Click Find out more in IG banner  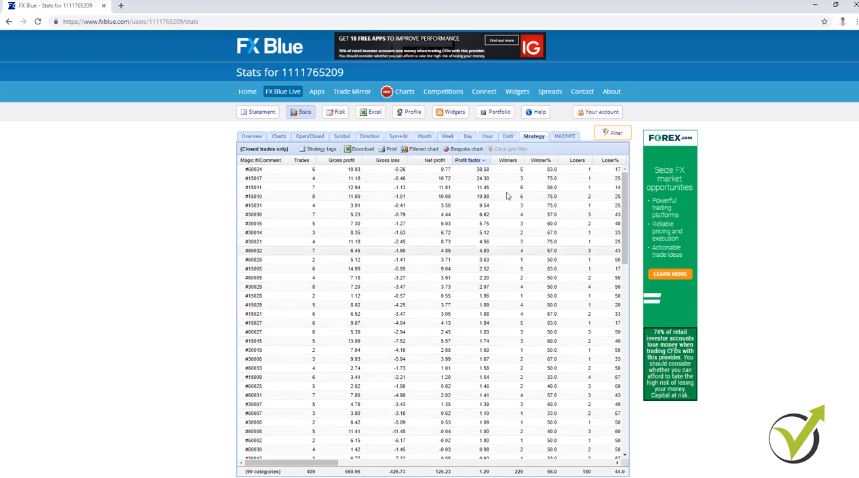pyautogui.click(x=501, y=40)
